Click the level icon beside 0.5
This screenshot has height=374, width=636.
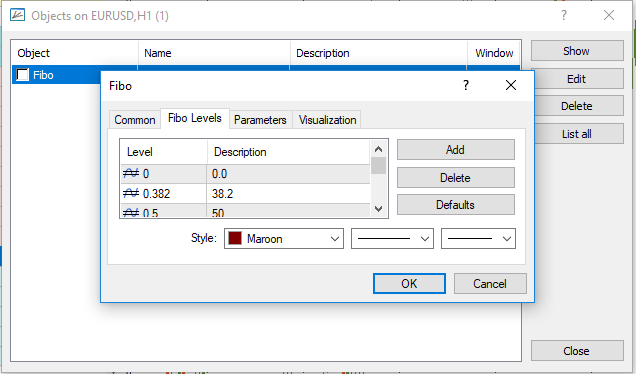[x=131, y=212]
